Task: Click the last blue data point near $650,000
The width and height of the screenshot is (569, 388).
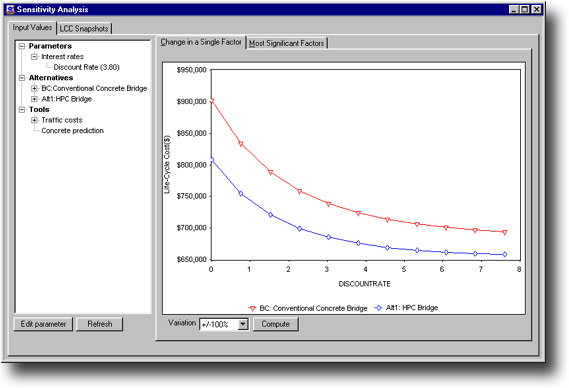Action: [504, 254]
